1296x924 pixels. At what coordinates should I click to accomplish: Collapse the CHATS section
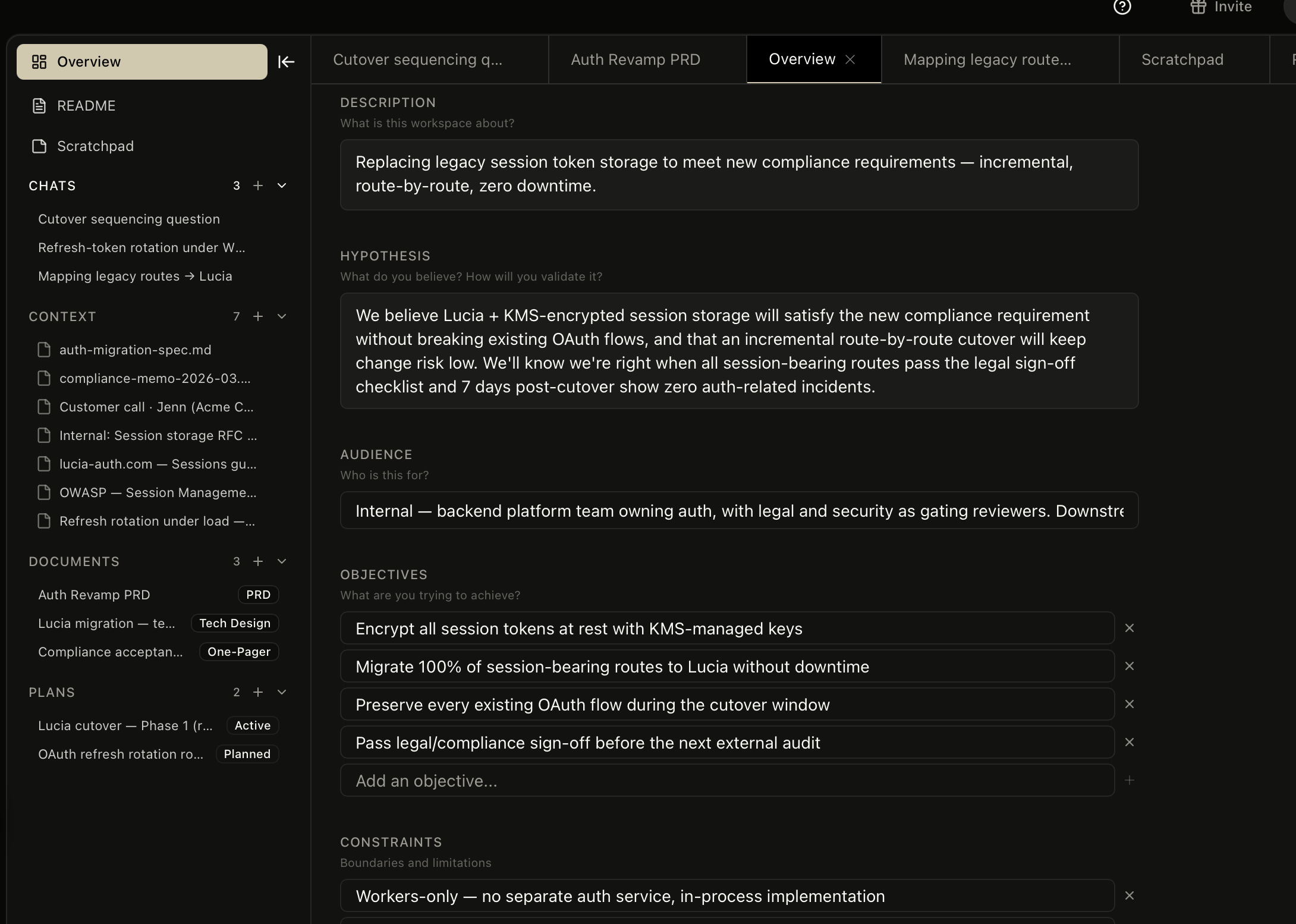pos(281,186)
